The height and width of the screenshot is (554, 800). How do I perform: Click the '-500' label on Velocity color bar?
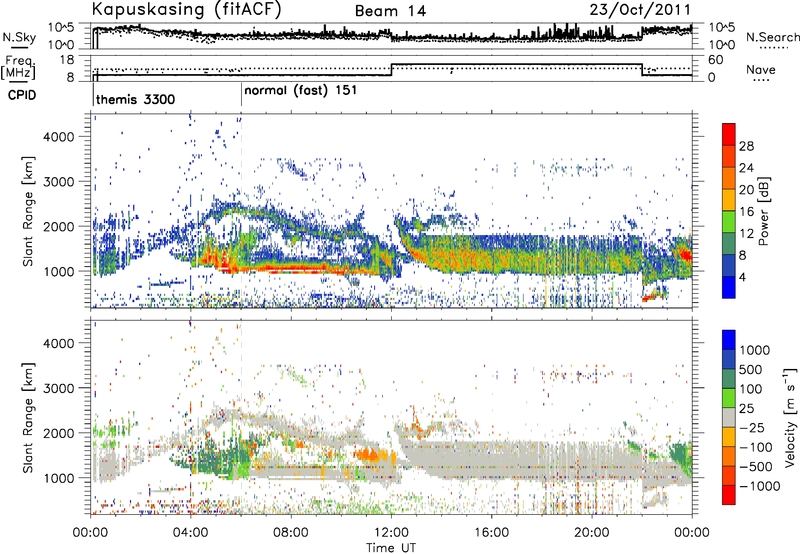coord(756,466)
